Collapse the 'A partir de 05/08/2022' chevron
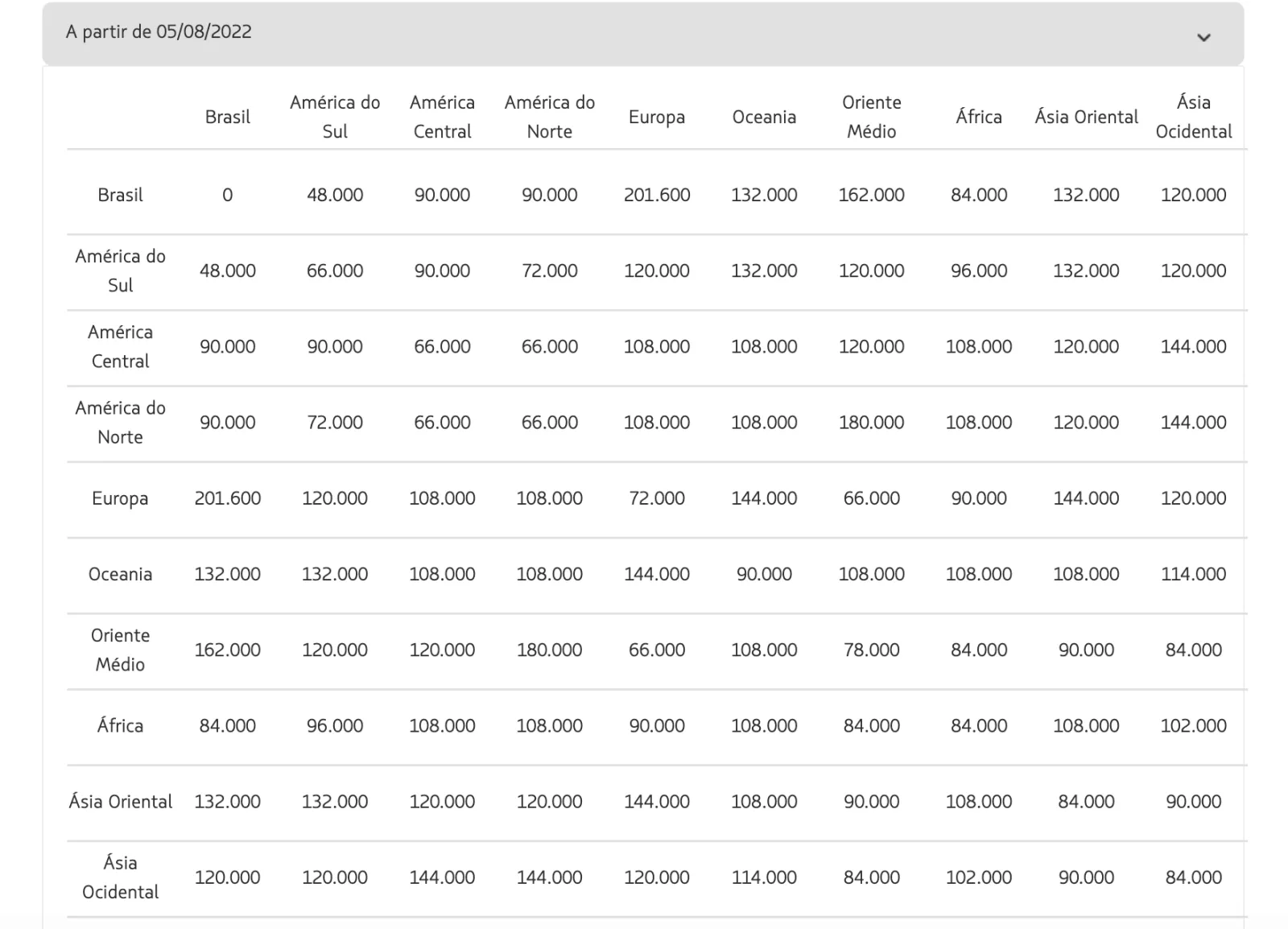This screenshot has height=929, width=1288. click(x=1203, y=37)
